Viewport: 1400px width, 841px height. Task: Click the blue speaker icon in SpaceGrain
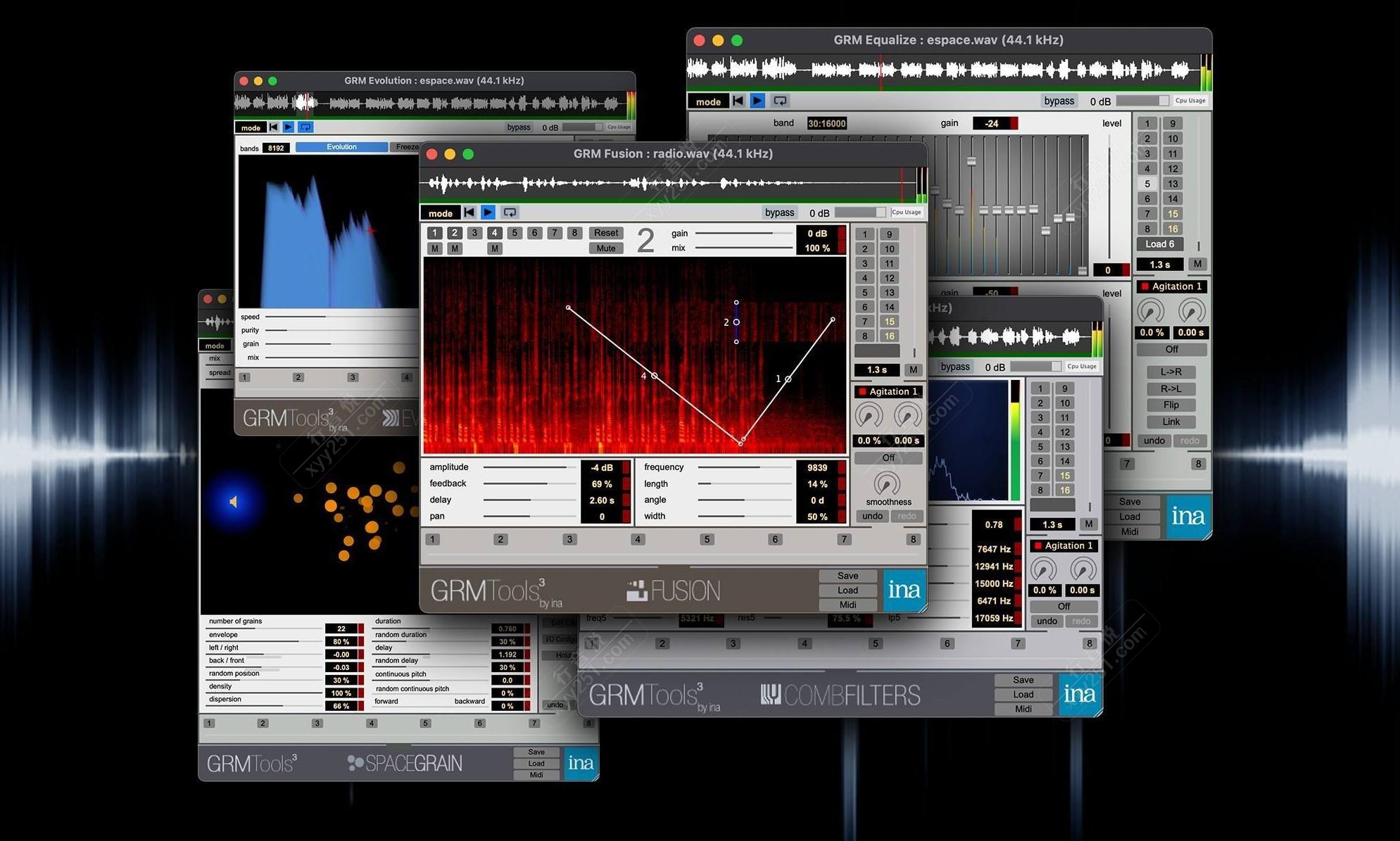[x=233, y=502]
